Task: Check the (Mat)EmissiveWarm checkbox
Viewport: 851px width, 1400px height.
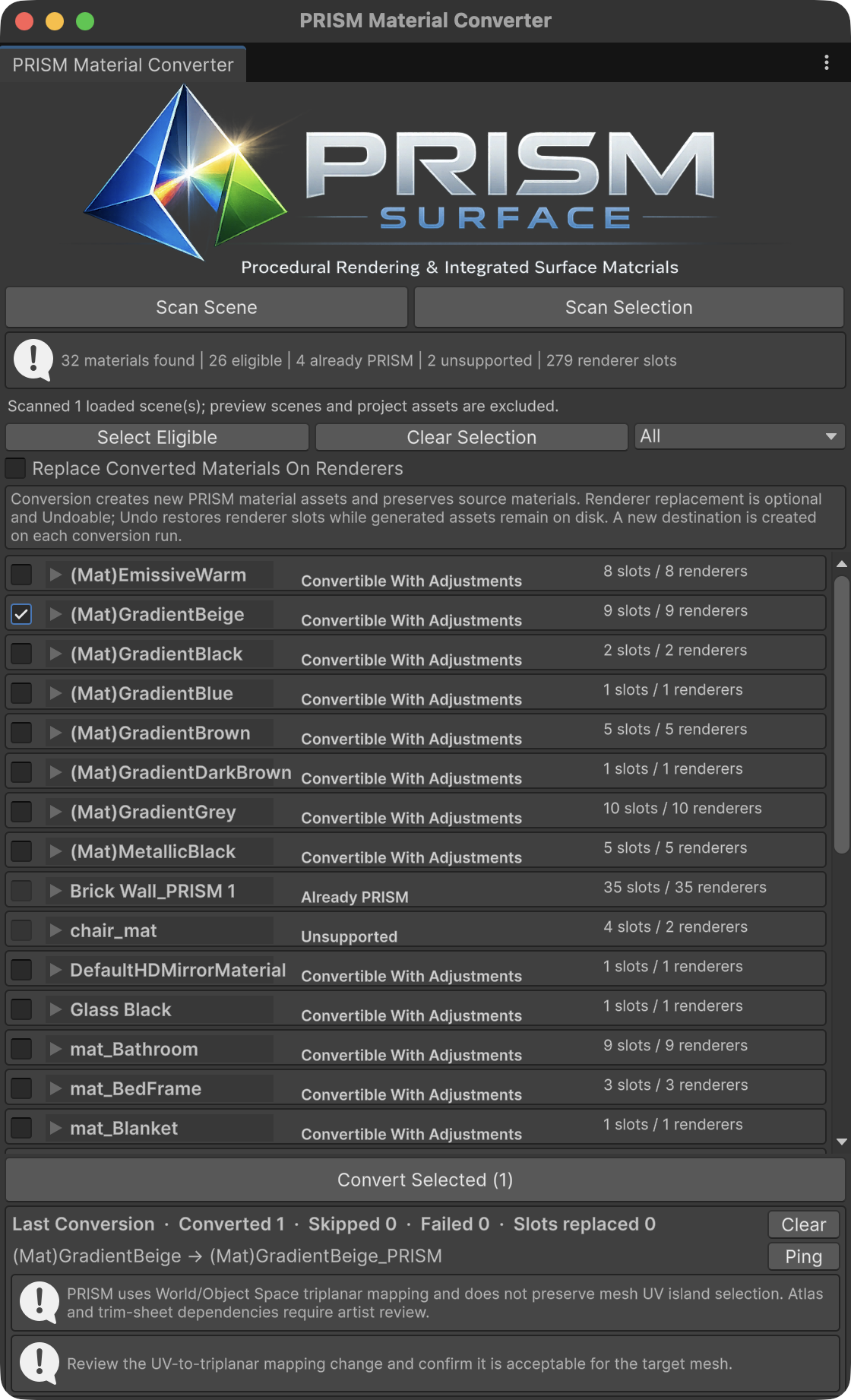Action: pos(21,575)
